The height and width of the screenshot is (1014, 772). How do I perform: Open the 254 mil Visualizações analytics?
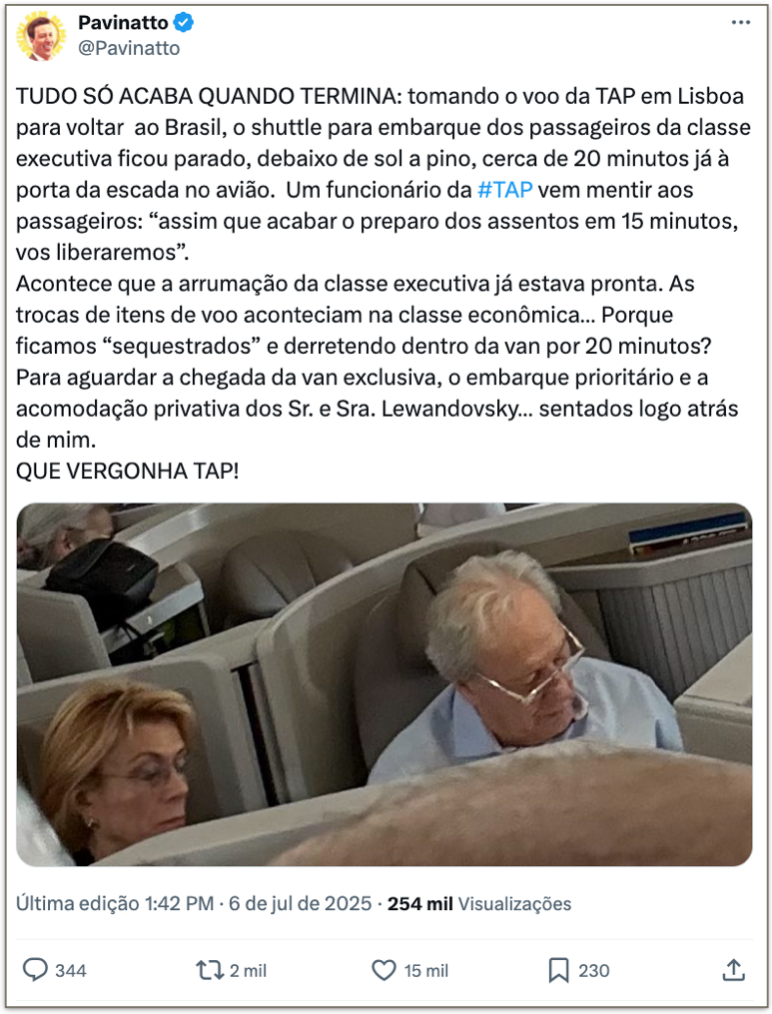coord(479,903)
